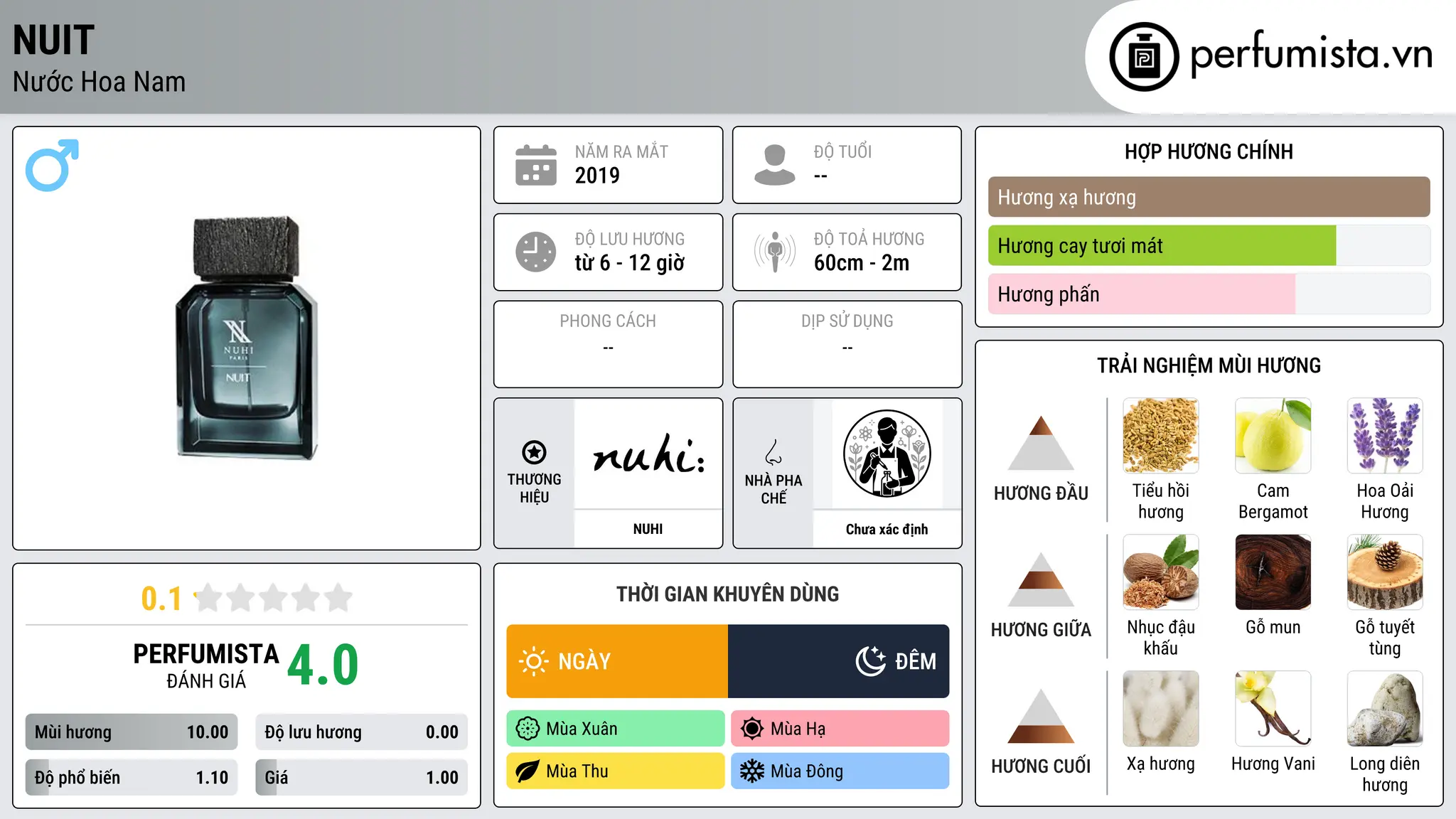Image resolution: width=1456 pixels, height=819 pixels.
Task: Click the Hương phấn accord bar
Action: click(x=1209, y=294)
